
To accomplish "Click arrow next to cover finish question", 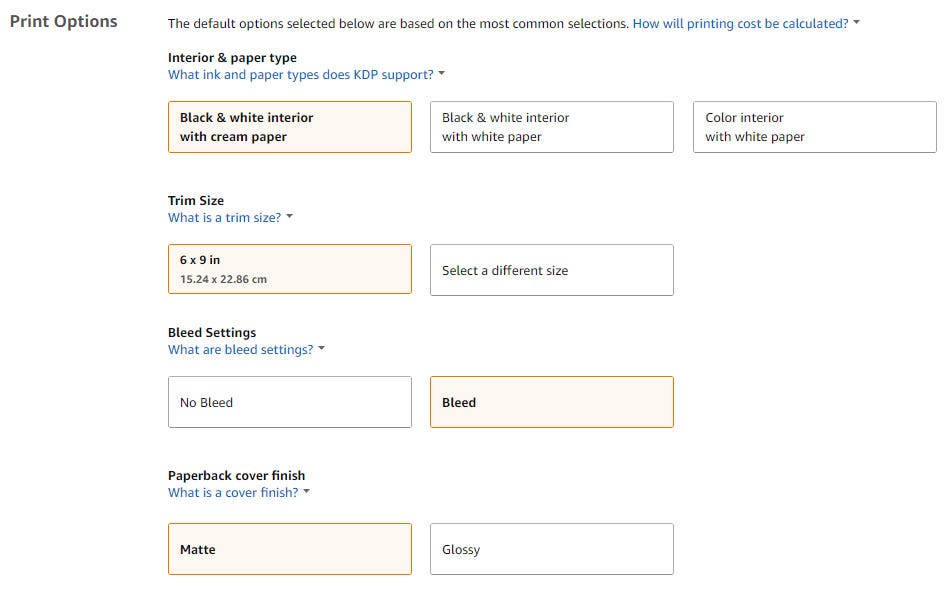I will [x=307, y=492].
